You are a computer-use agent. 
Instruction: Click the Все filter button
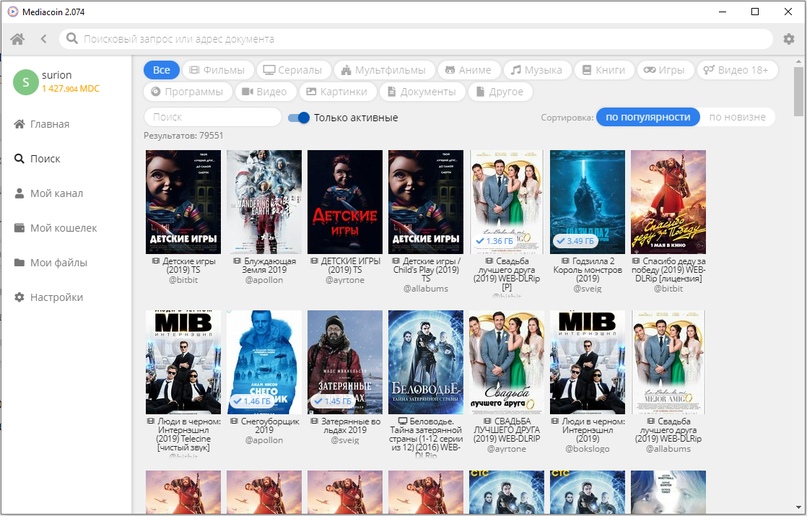[161, 70]
